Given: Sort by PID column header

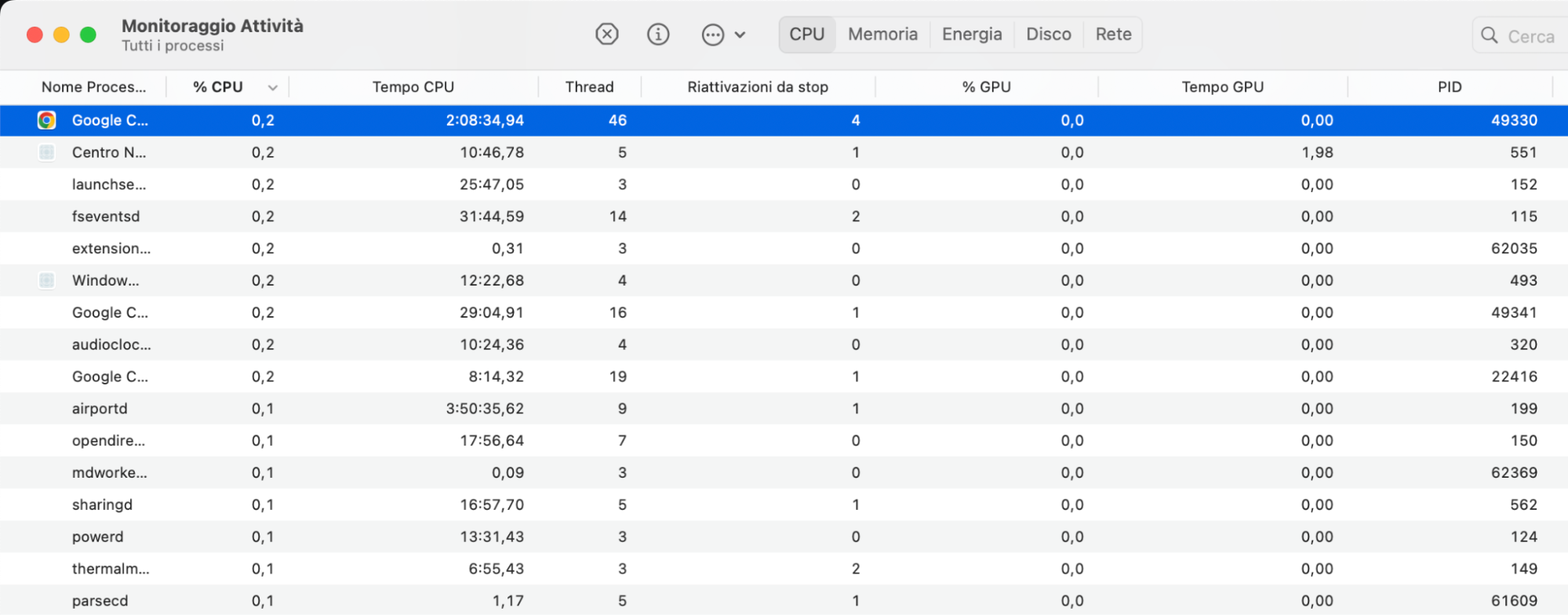Looking at the screenshot, I should [x=1449, y=87].
